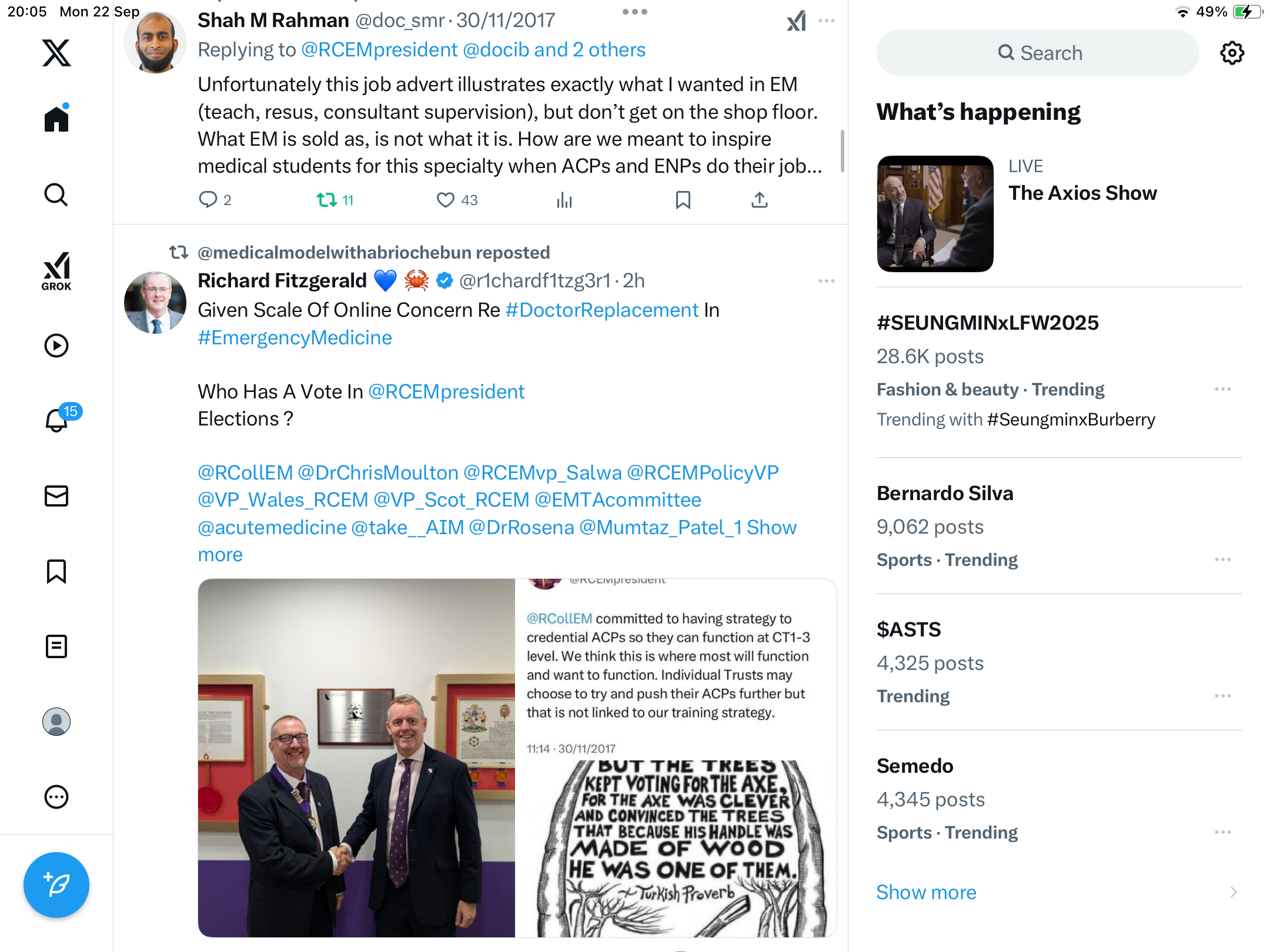The height and width of the screenshot is (952, 1270).
Task: Open the $ASTS trending topic
Action: (x=1059, y=662)
